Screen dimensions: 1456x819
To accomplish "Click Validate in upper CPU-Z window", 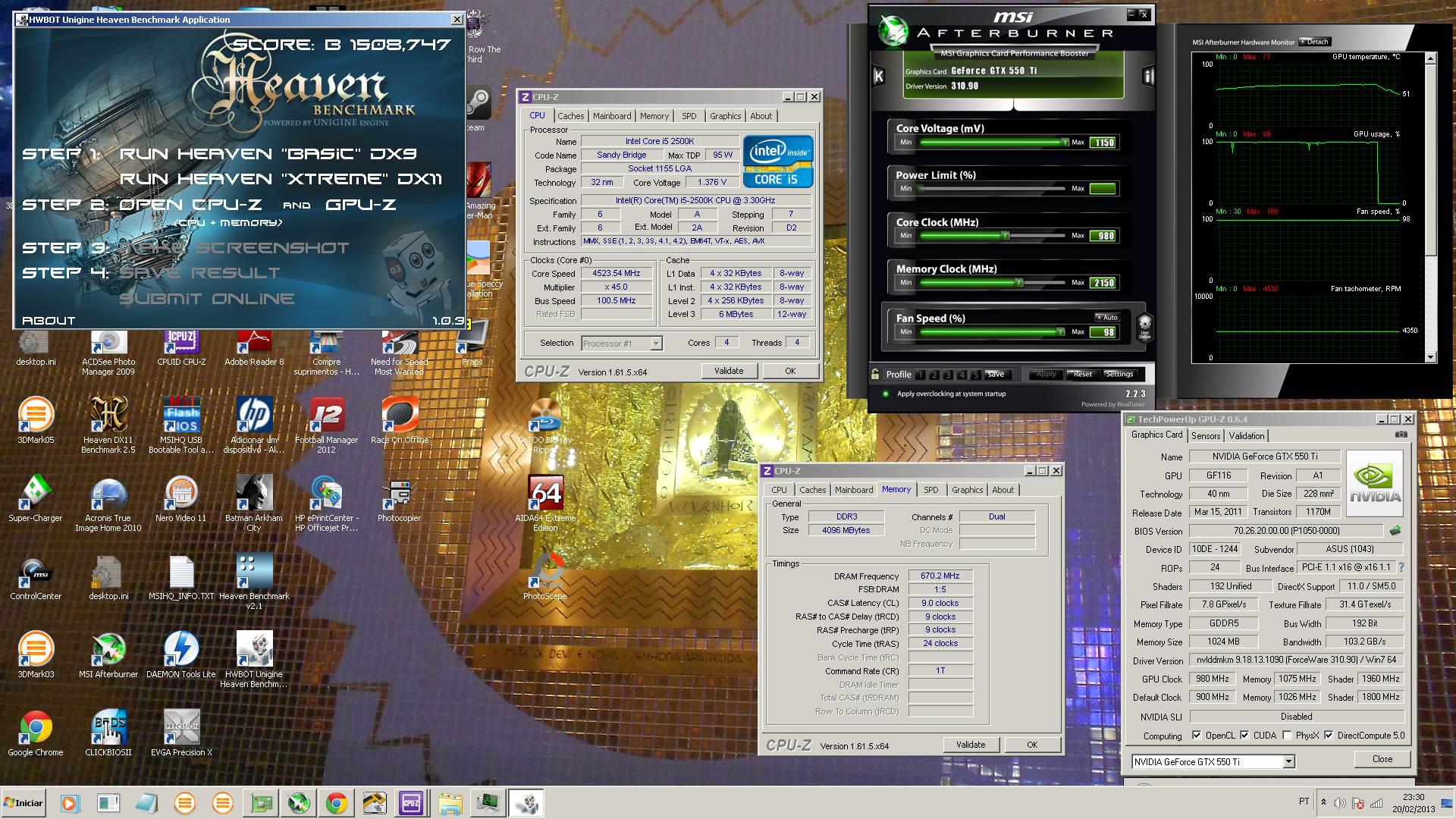I will tap(728, 371).
